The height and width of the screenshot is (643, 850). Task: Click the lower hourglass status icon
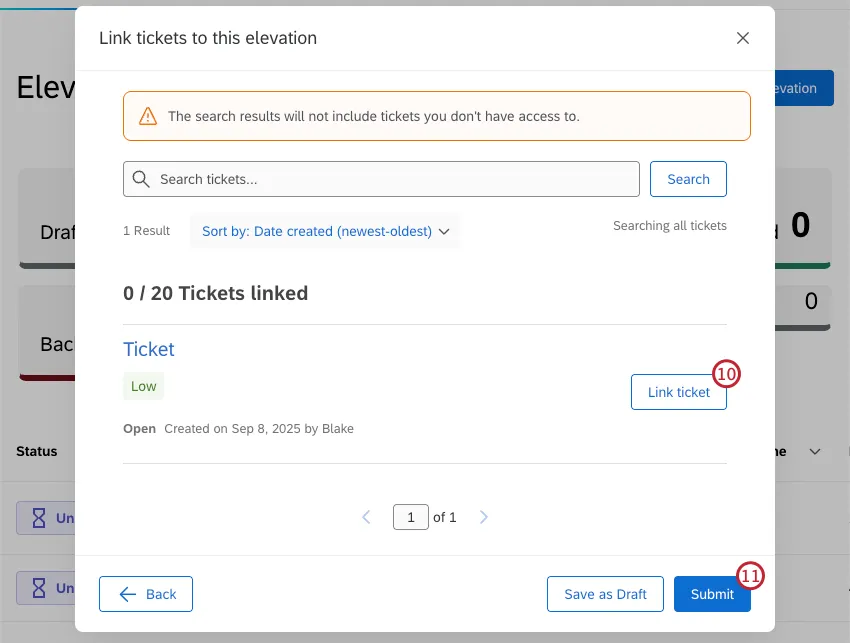[x=39, y=588]
